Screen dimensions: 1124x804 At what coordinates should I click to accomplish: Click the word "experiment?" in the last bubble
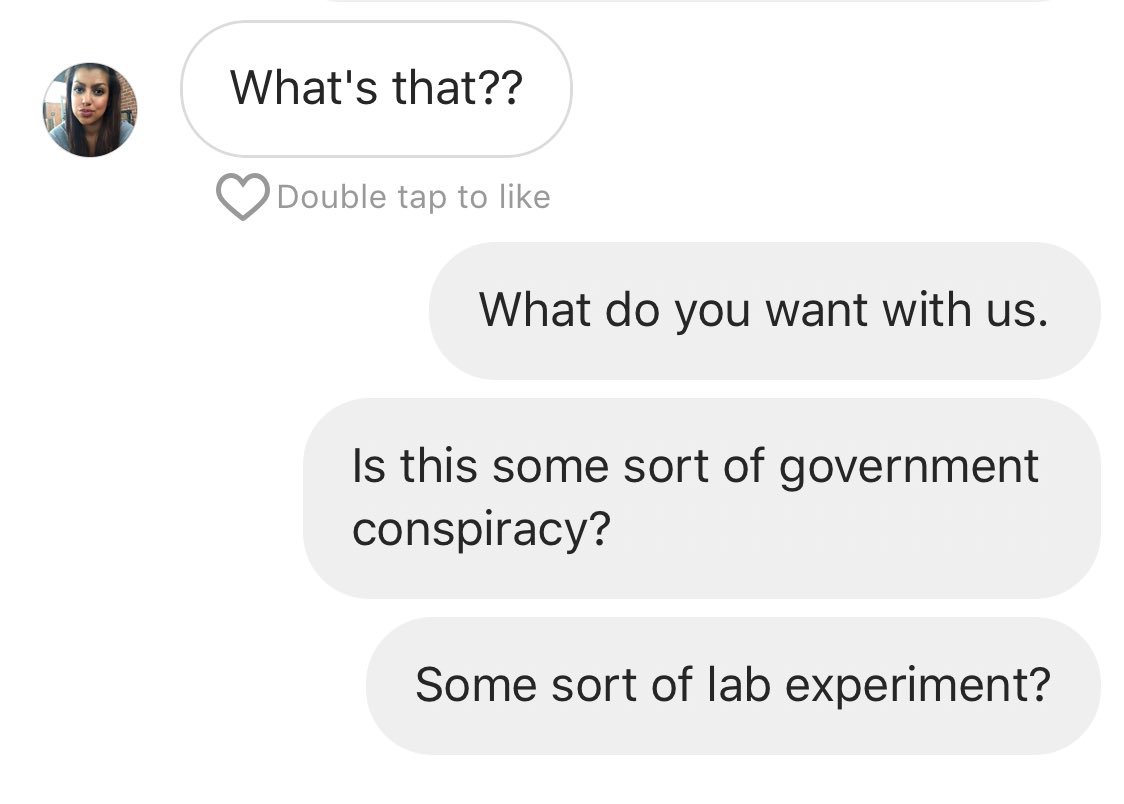[x=918, y=686]
